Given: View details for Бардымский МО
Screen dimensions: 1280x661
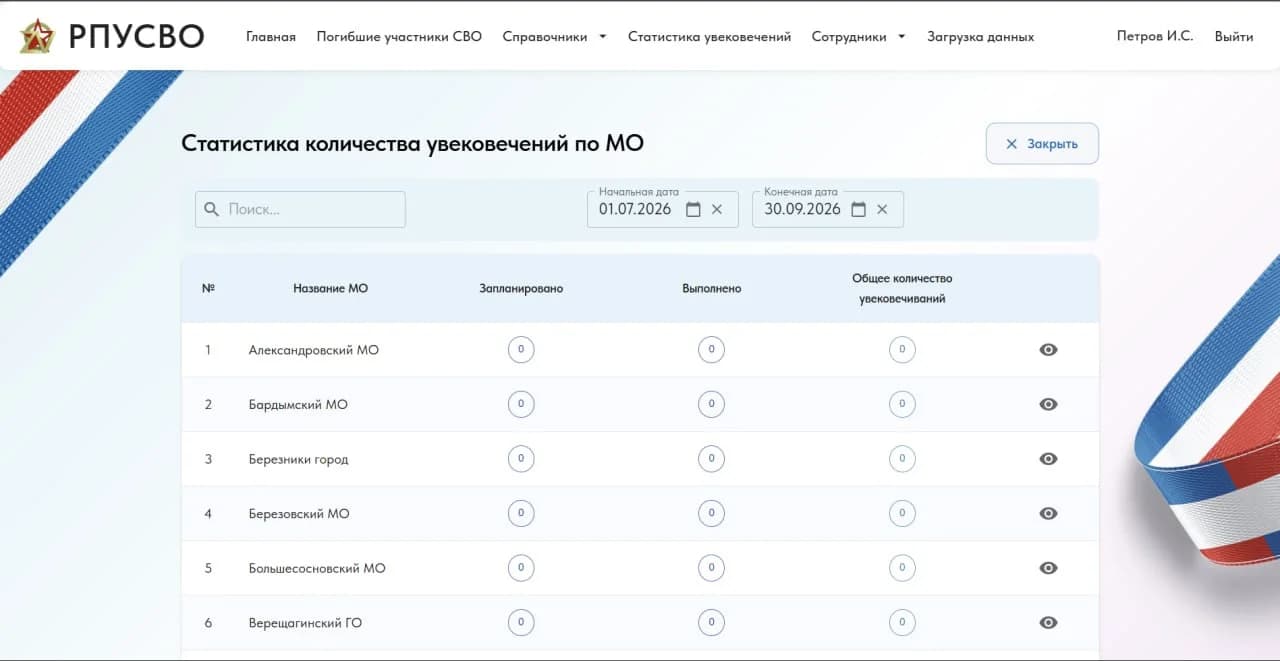Looking at the screenshot, I should (1048, 404).
